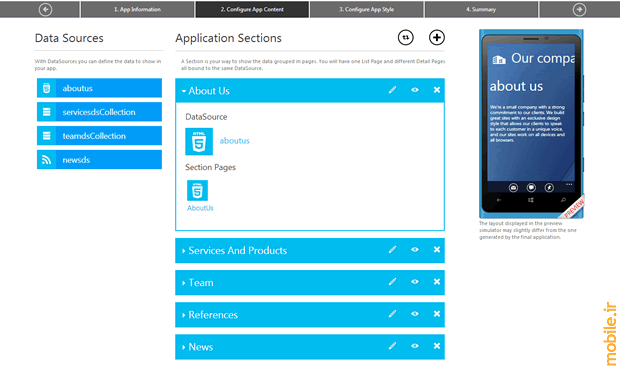Collapse the About Us section

pyautogui.click(x=184, y=91)
